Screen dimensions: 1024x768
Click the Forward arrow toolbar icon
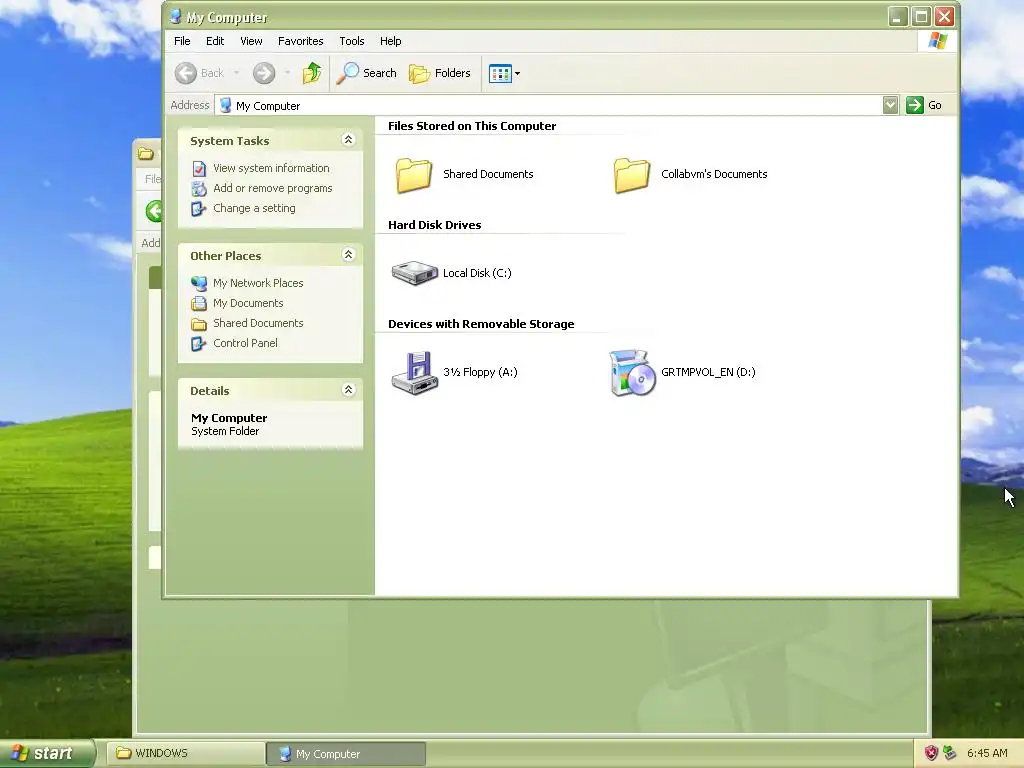(x=264, y=73)
